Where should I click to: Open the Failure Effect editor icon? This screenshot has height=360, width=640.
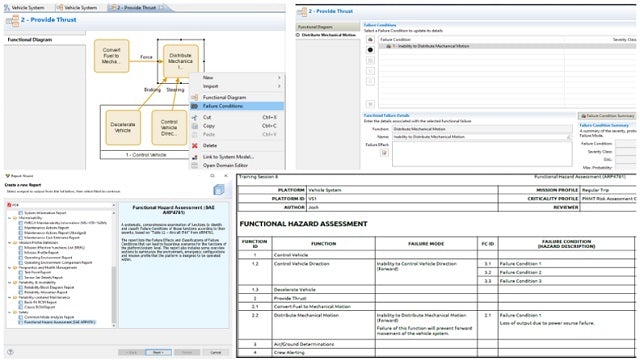[384, 153]
